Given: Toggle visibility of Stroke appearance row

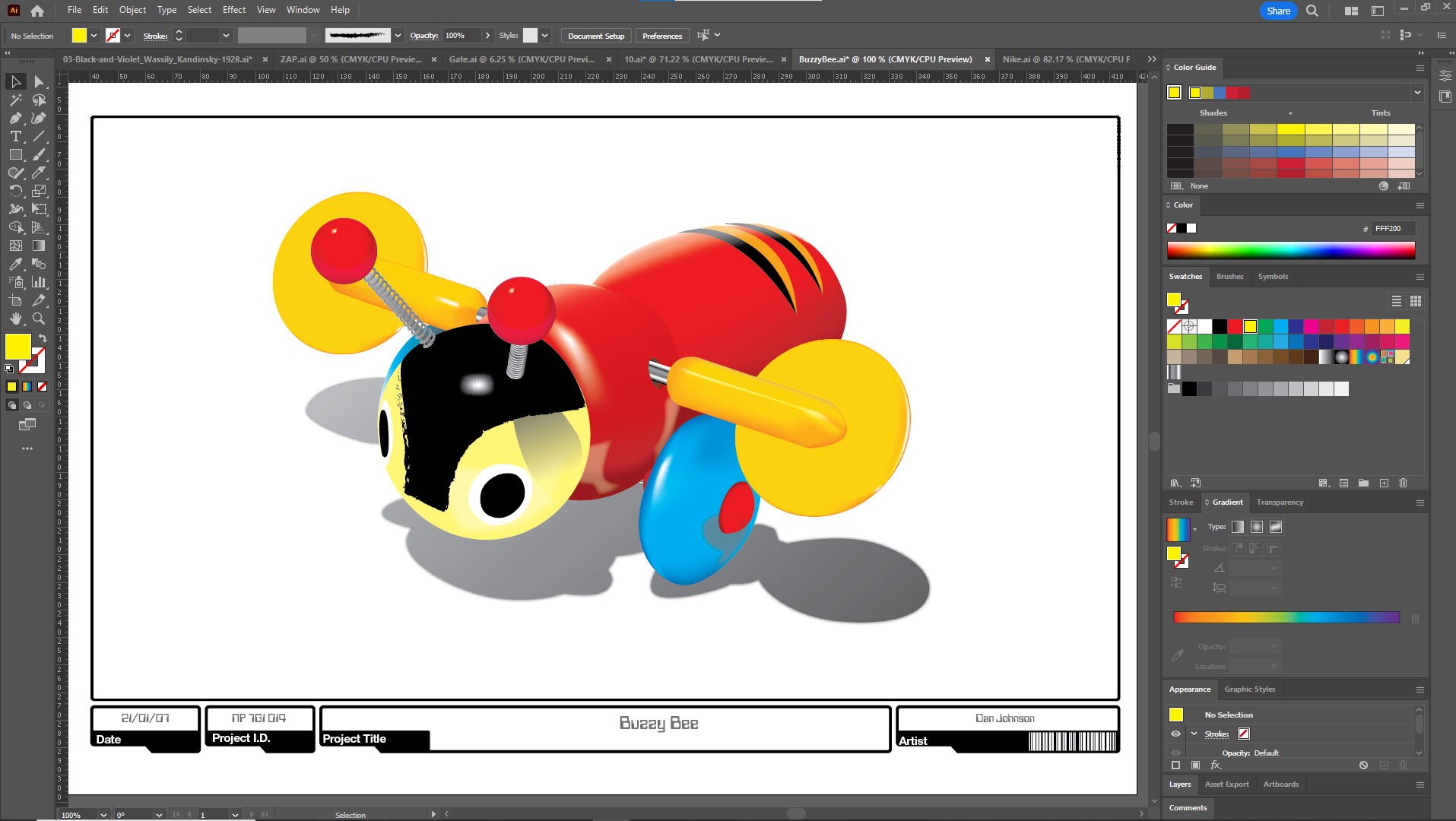Looking at the screenshot, I should click(x=1175, y=734).
